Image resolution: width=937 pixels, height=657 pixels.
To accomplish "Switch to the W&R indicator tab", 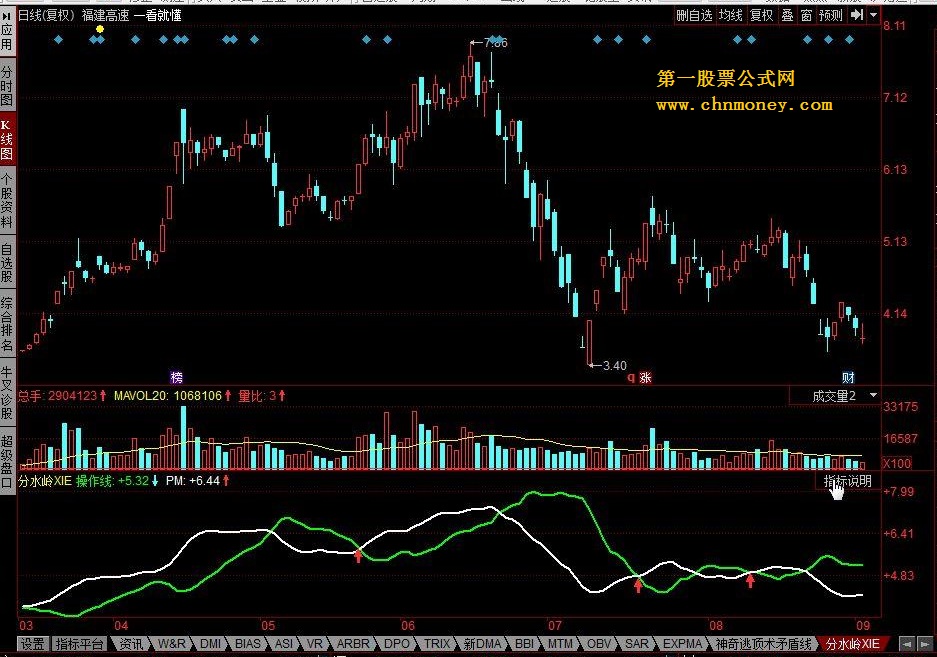I will tap(172, 644).
